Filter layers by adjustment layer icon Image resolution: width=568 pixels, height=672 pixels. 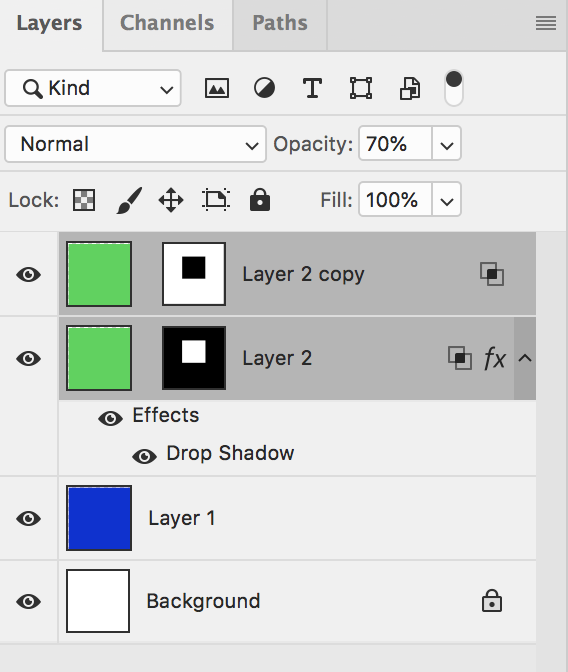click(264, 88)
